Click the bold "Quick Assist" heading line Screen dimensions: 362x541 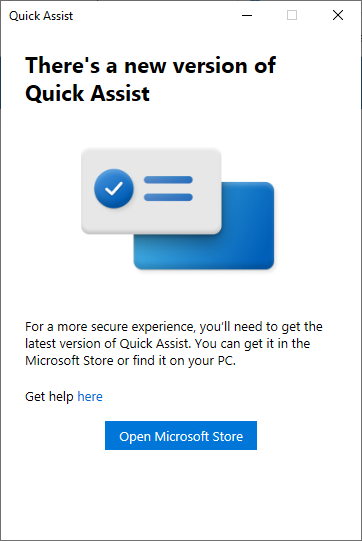[88, 94]
